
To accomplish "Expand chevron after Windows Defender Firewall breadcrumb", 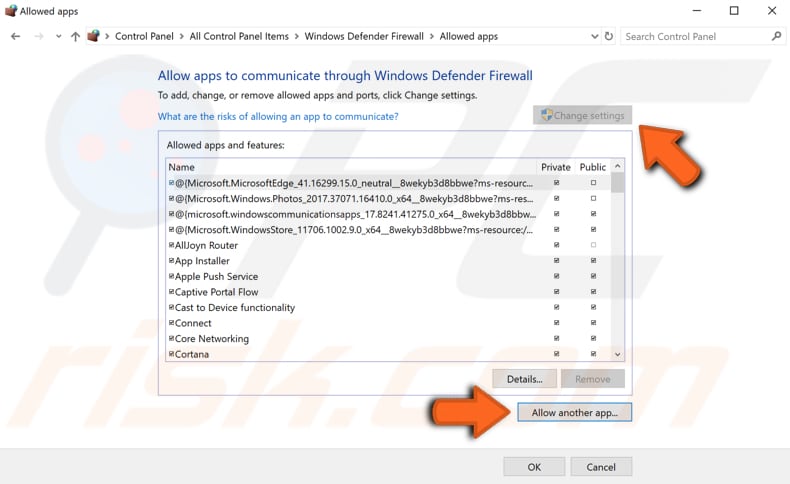I will pos(432,36).
